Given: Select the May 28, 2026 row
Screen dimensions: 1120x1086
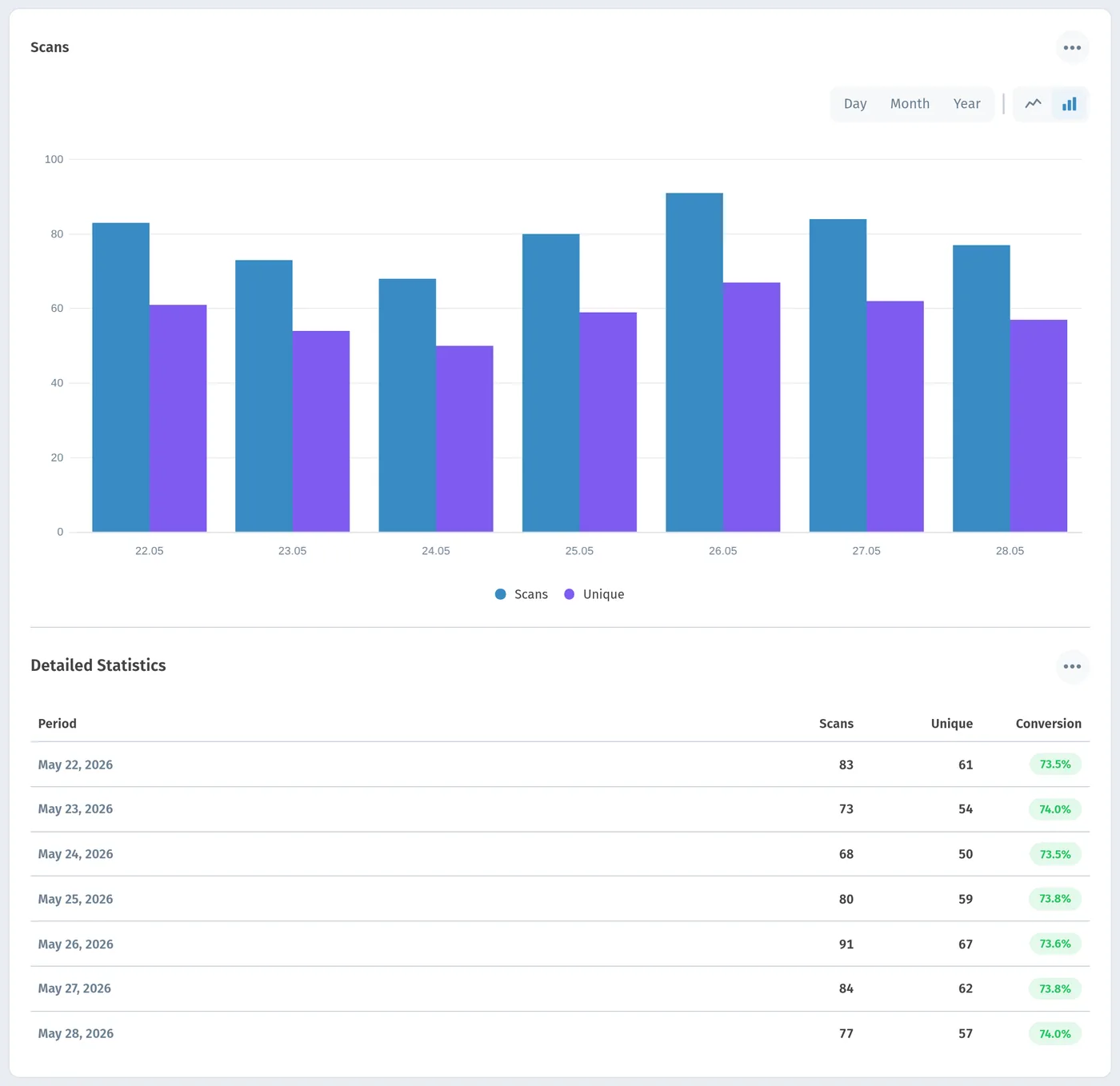Looking at the screenshot, I should (560, 1033).
